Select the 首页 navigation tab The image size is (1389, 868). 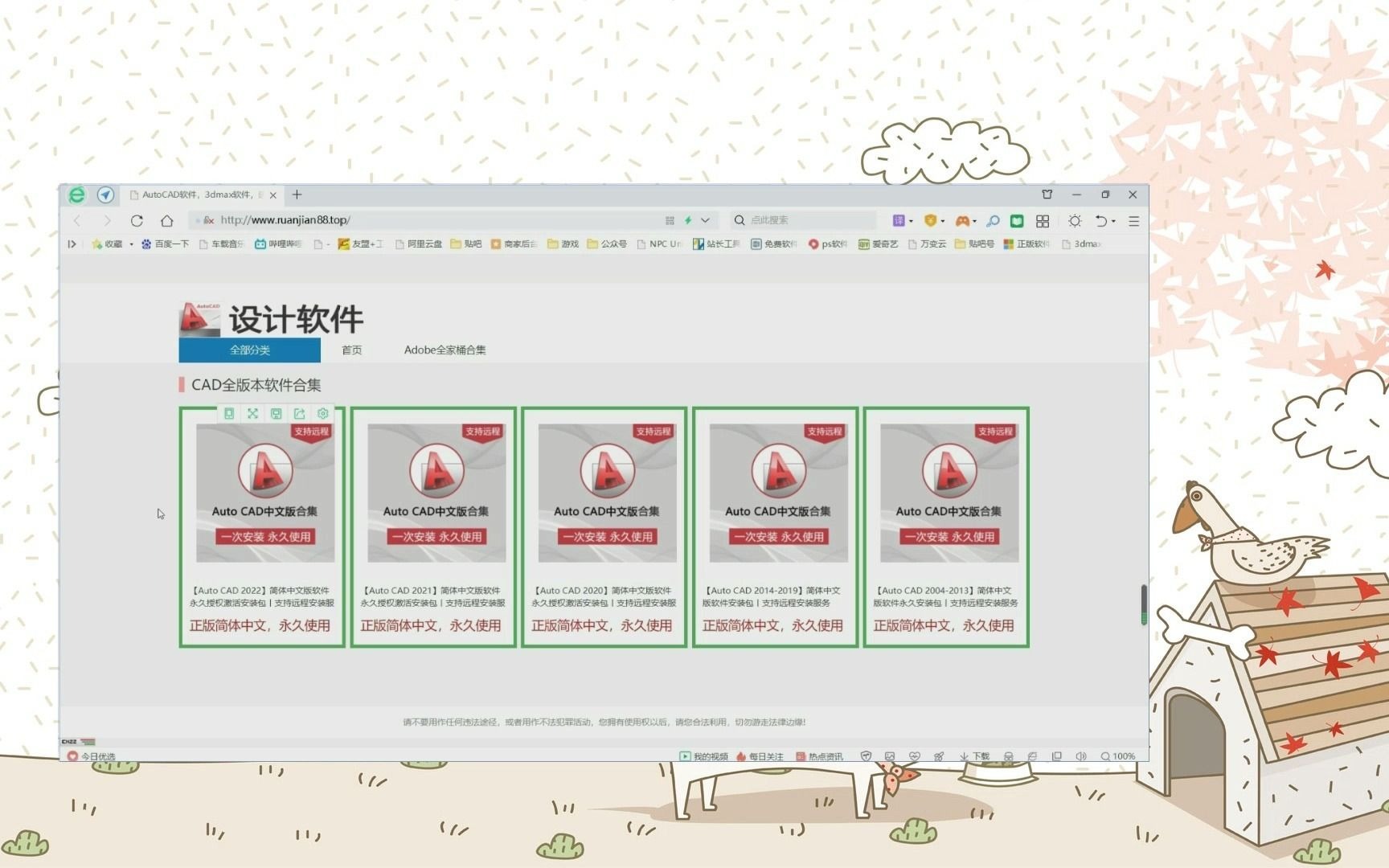351,350
